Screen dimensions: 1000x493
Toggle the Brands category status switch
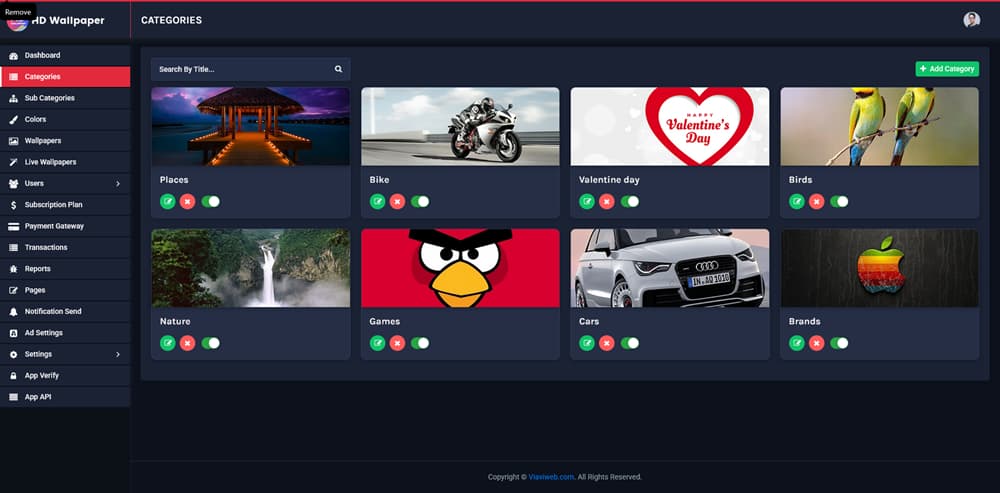(x=839, y=343)
